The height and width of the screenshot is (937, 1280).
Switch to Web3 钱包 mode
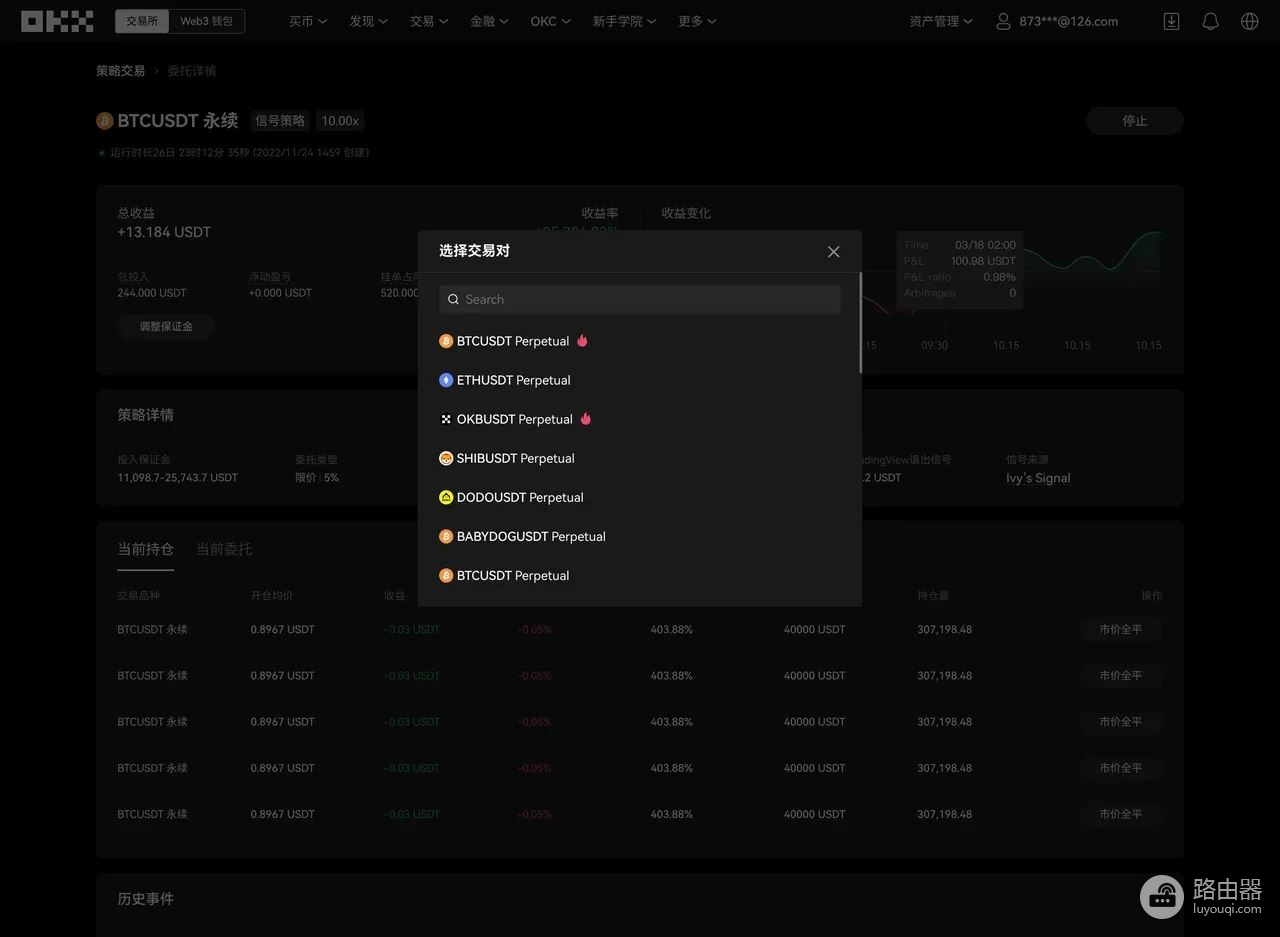point(206,21)
